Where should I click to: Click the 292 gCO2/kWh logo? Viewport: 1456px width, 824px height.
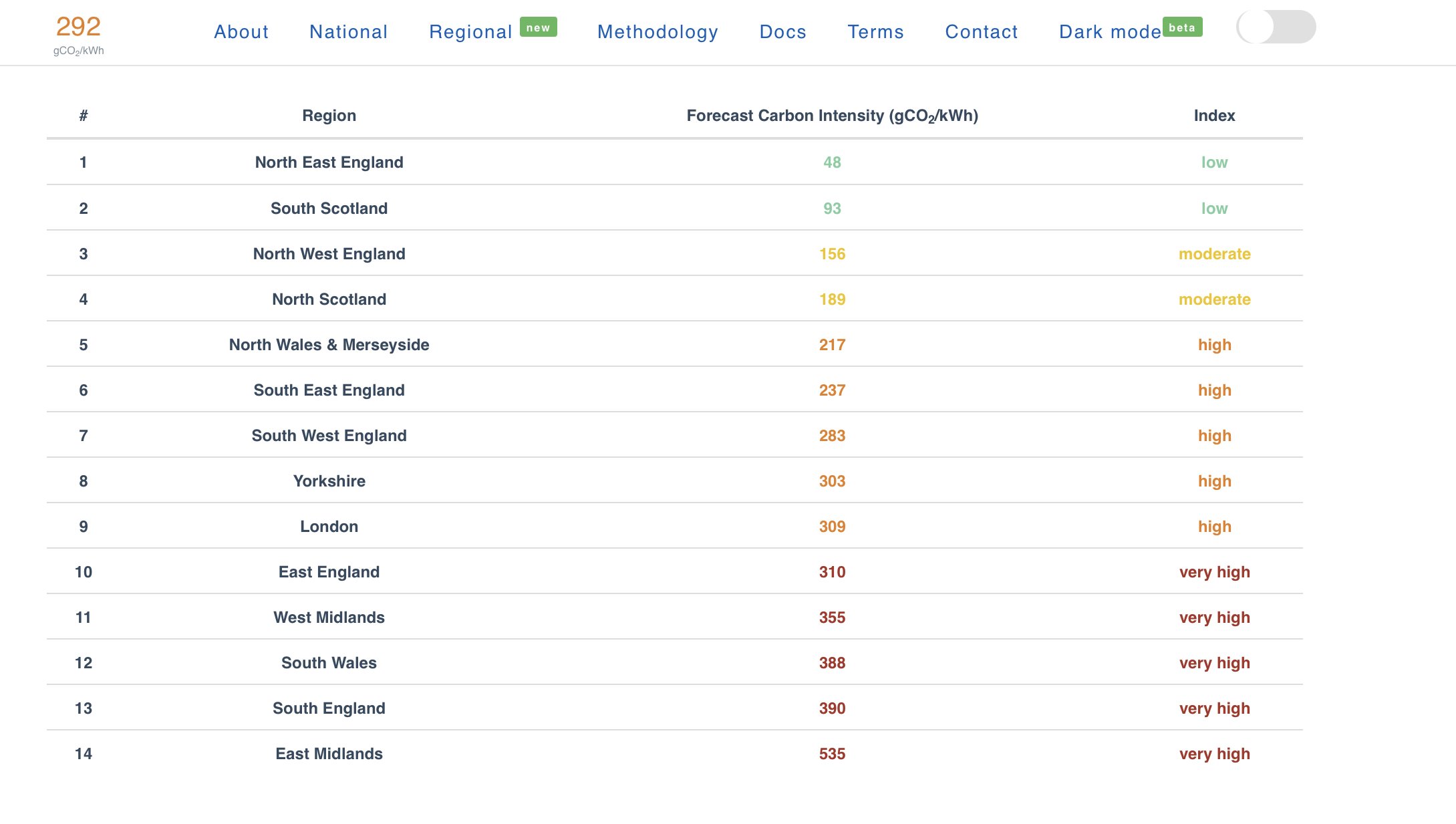78,34
